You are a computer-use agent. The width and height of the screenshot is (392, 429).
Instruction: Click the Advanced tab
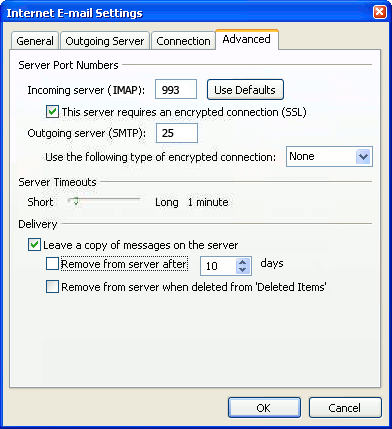click(x=246, y=39)
